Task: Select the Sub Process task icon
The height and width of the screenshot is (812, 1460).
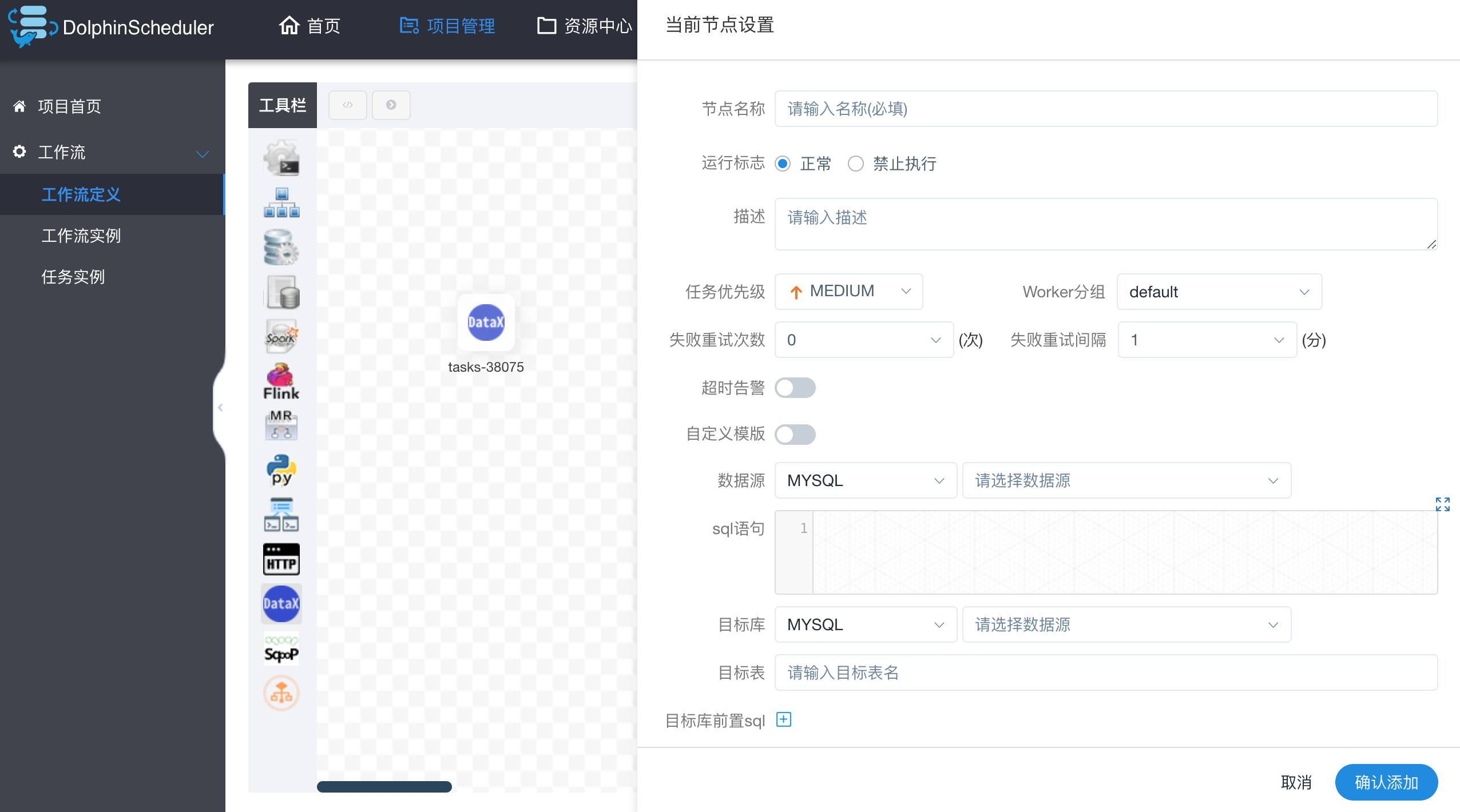Action: pyautogui.click(x=281, y=203)
